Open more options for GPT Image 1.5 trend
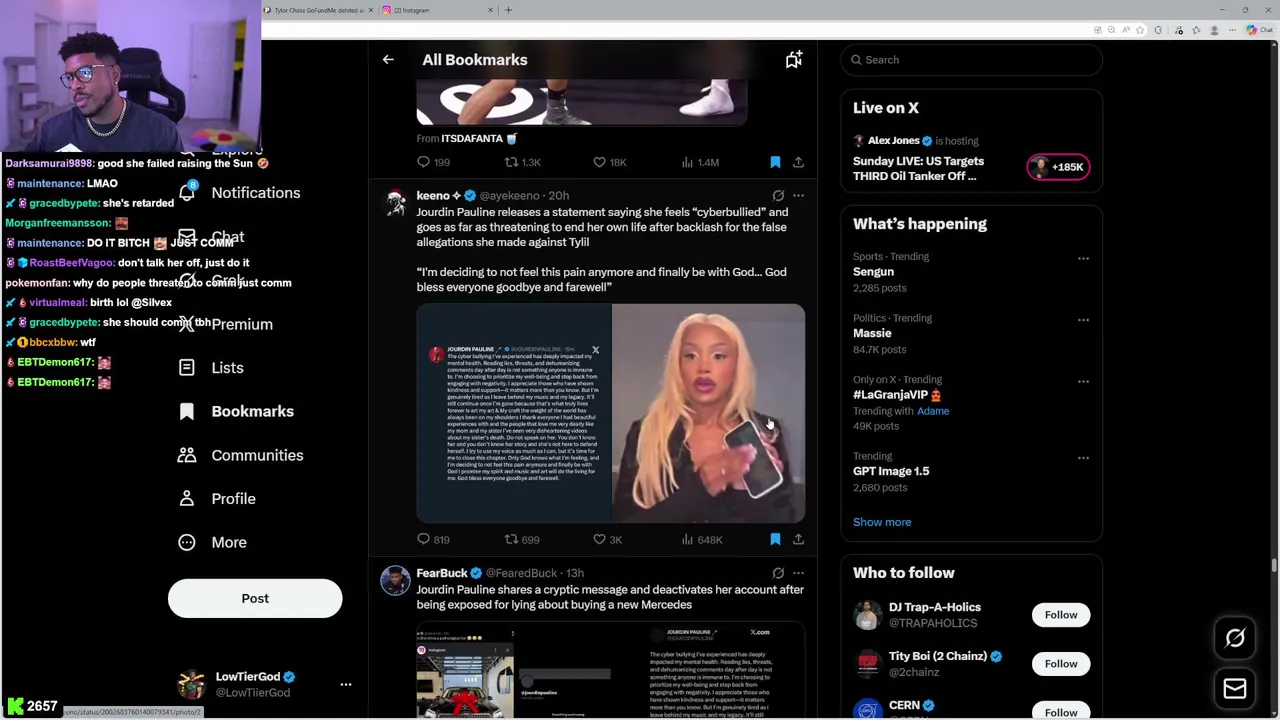 click(1083, 458)
